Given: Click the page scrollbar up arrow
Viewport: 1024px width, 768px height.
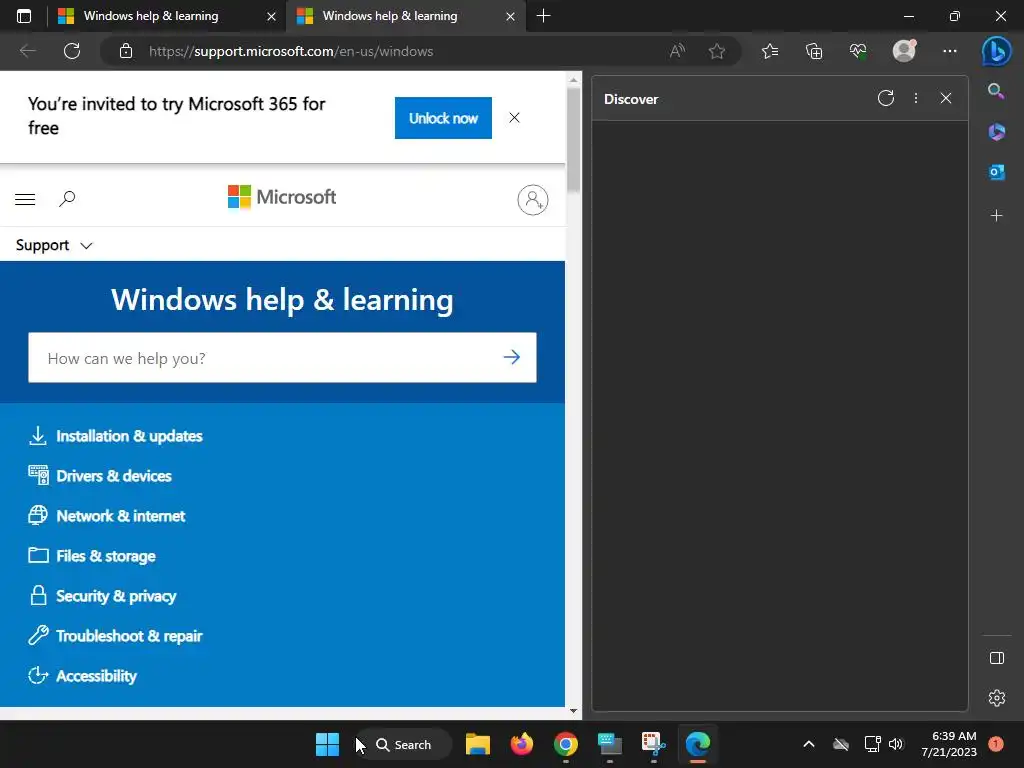Looking at the screenshot, I should click(x=573, y=80).
